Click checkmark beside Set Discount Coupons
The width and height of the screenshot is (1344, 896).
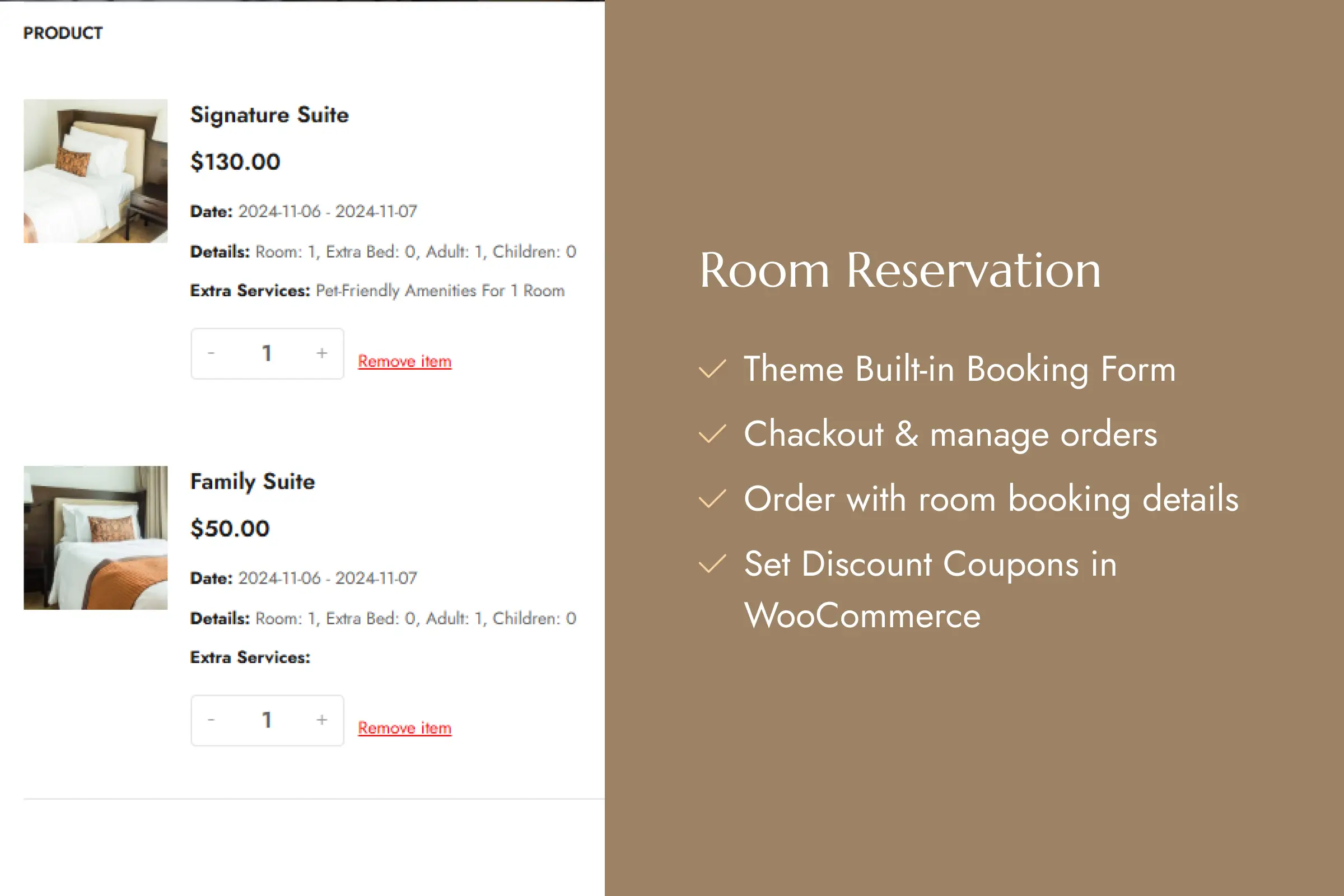pyautogui.click(x=712, y=564)
